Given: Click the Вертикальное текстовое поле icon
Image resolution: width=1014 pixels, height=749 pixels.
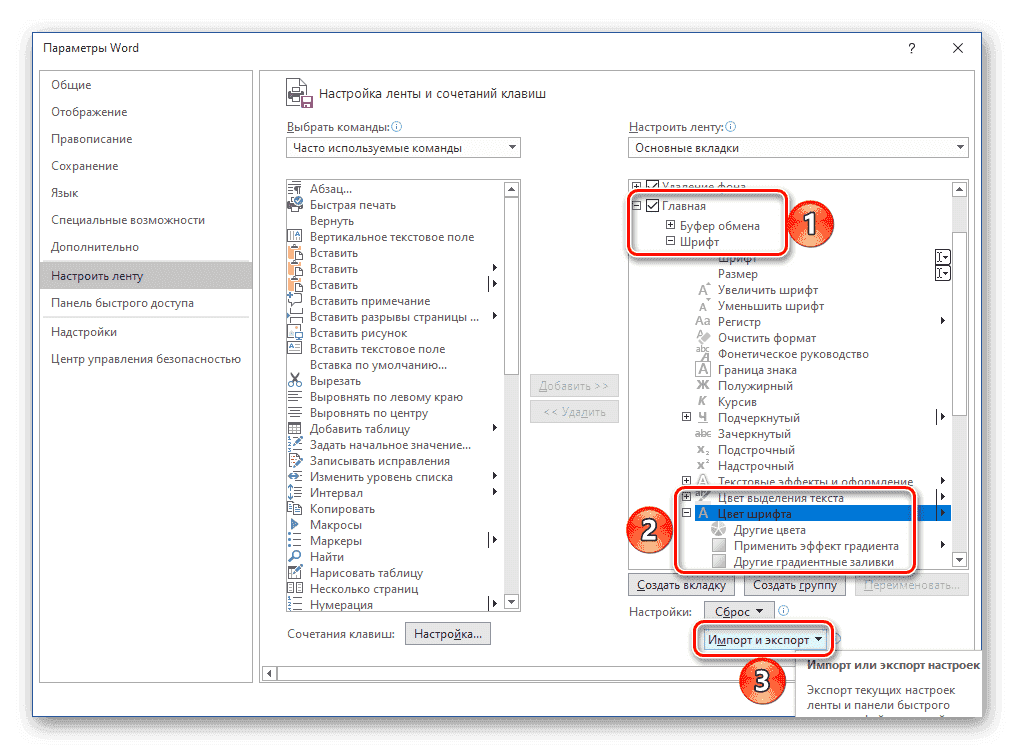Looking at the screenshot, I should 294,237.
